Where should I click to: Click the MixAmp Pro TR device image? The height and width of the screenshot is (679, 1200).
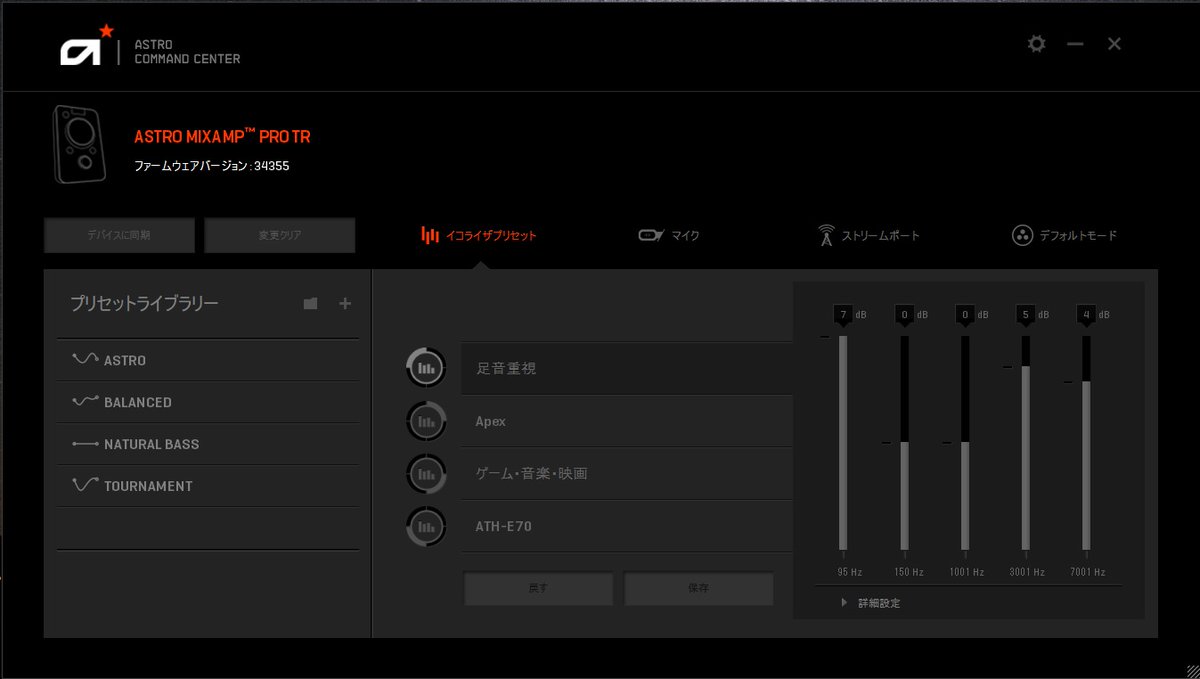[x=80, y=145]
